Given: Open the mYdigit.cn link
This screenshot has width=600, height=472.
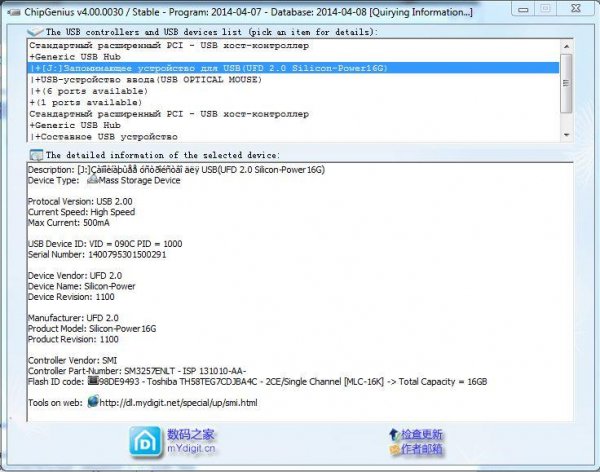Looking at the screenshot, I should [x=191, y=448].
